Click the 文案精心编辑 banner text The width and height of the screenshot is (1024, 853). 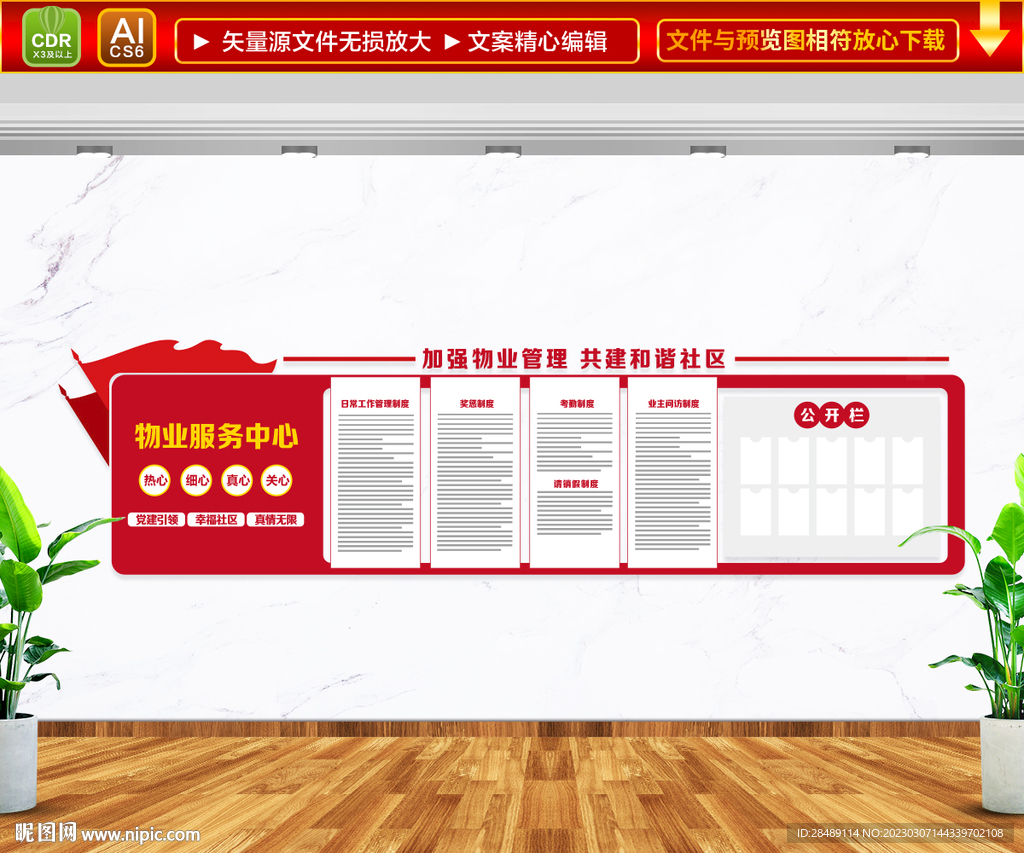coord(537,42)
